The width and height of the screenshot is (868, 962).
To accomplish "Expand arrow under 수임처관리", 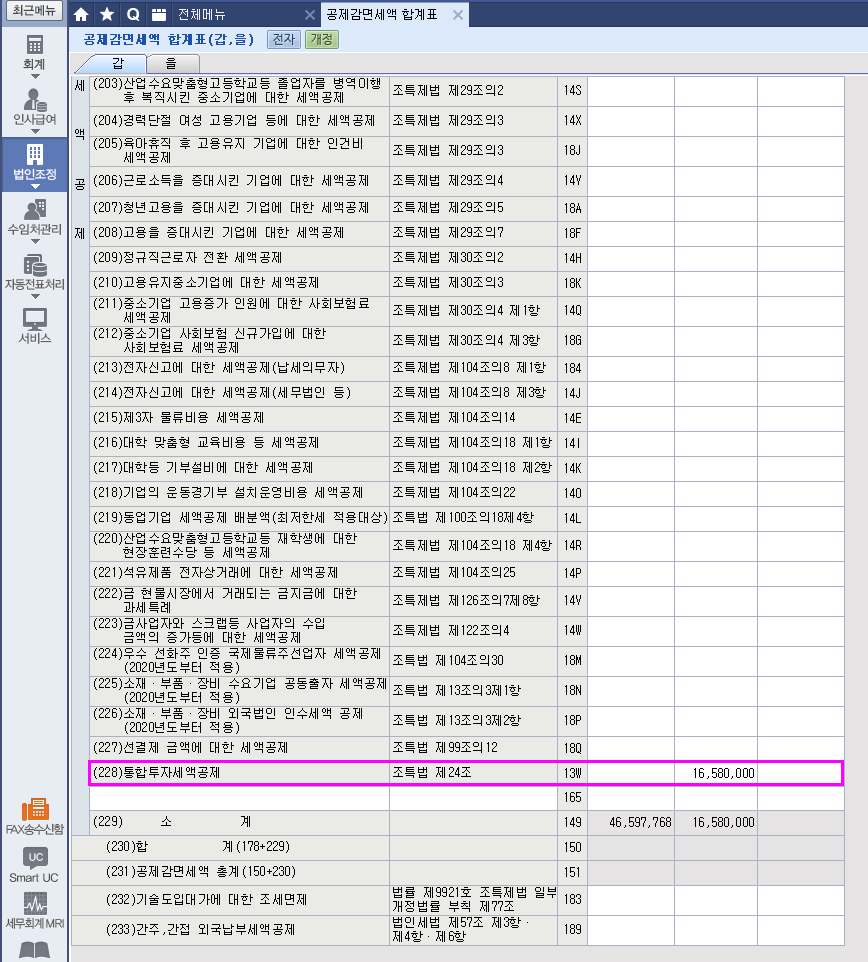I will [34, 241].
